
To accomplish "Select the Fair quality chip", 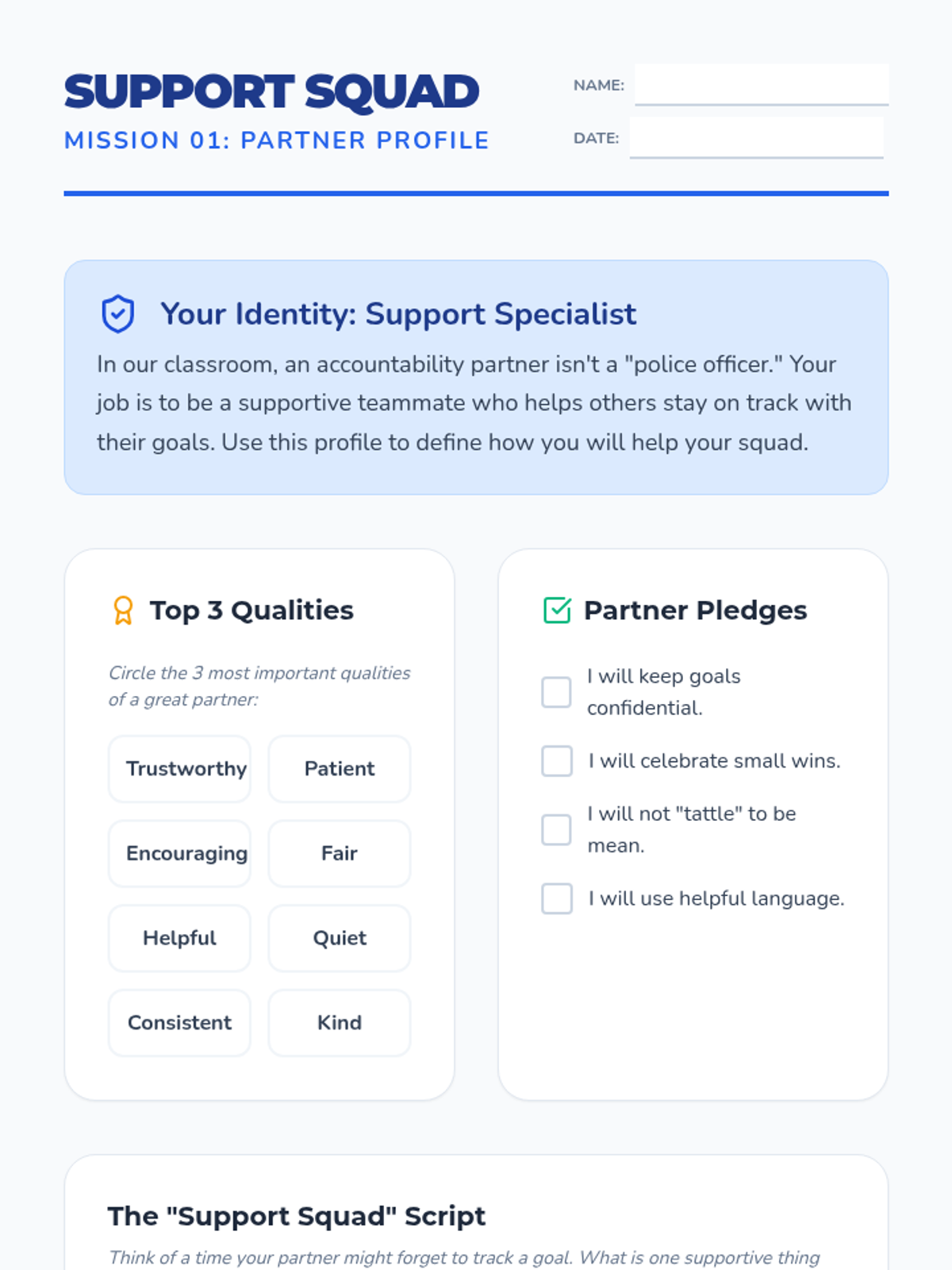I will [x=340, y=853].
